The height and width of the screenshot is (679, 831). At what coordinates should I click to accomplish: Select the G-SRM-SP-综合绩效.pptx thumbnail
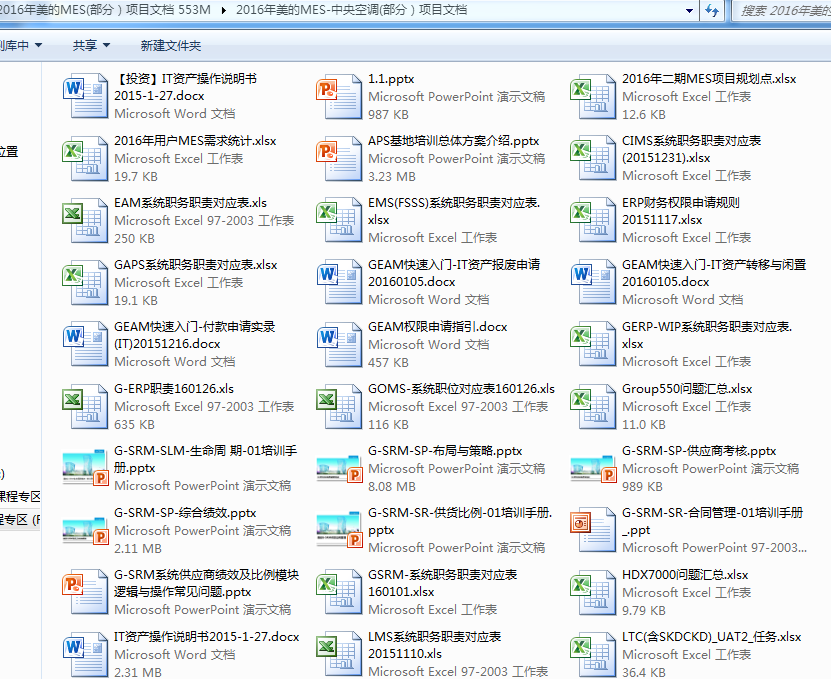pyautogui.click(x=85, y=531)
